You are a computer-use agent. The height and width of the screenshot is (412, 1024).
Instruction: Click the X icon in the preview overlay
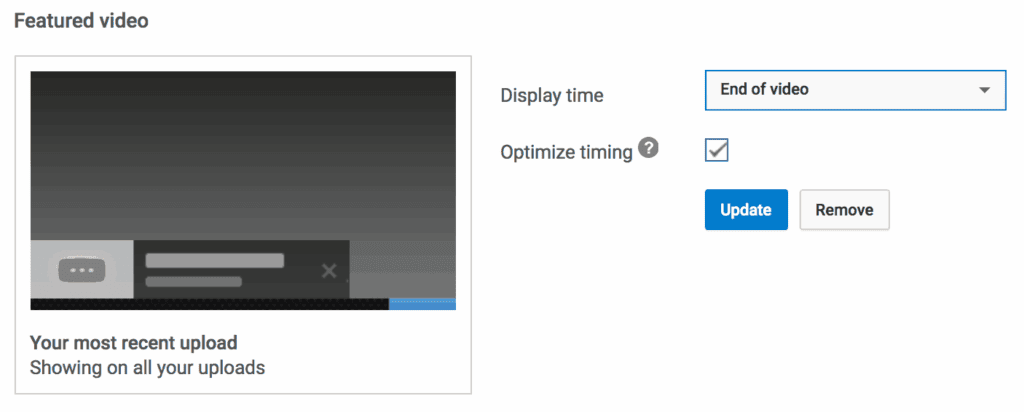click(329, 271)
